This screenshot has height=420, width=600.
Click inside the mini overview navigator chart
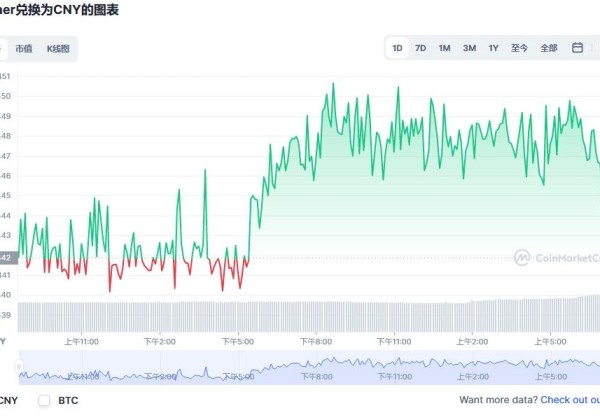(x=300, y=367)
